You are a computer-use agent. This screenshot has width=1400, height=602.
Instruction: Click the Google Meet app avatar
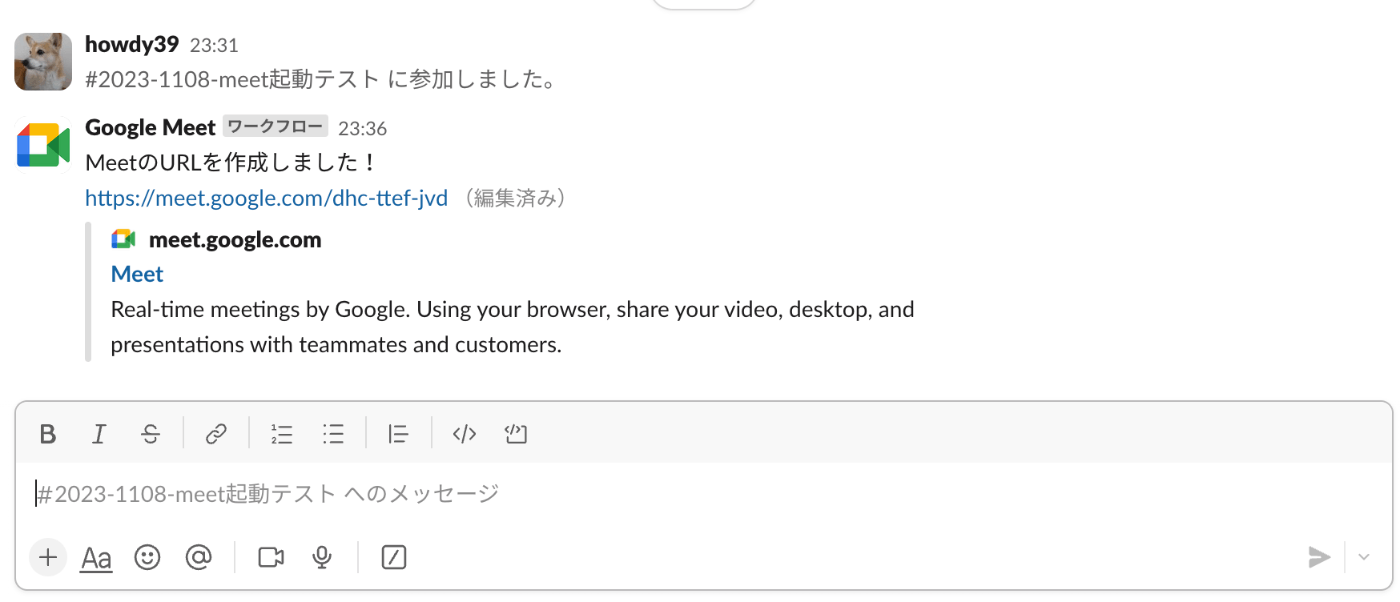43,145
